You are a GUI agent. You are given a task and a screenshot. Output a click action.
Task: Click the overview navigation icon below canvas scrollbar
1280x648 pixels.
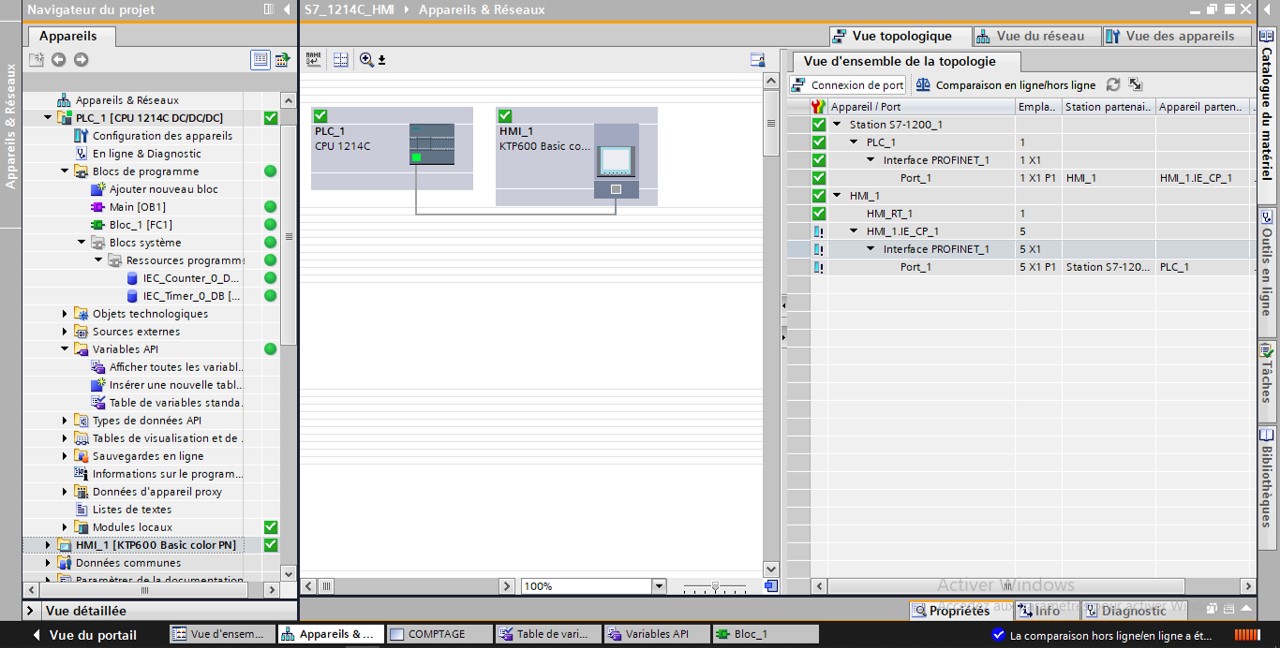(x=770, y=586)
